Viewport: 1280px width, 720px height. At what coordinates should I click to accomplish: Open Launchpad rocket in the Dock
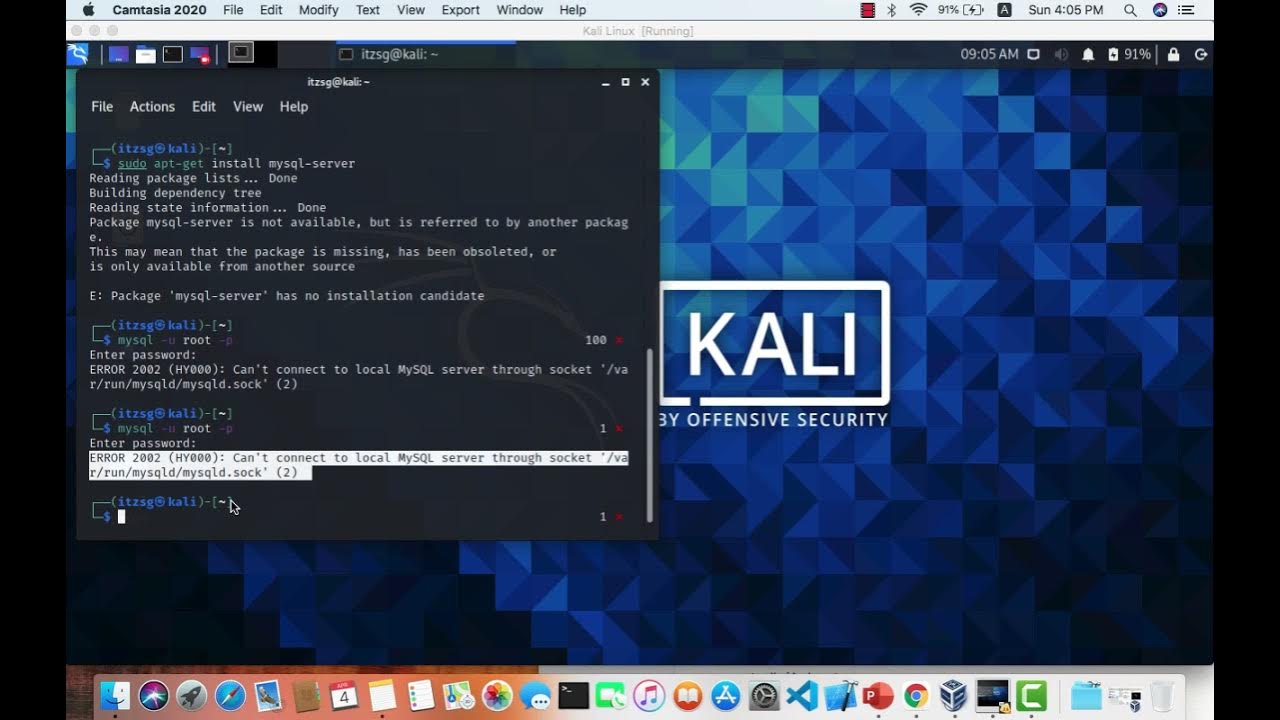(192, 695)
